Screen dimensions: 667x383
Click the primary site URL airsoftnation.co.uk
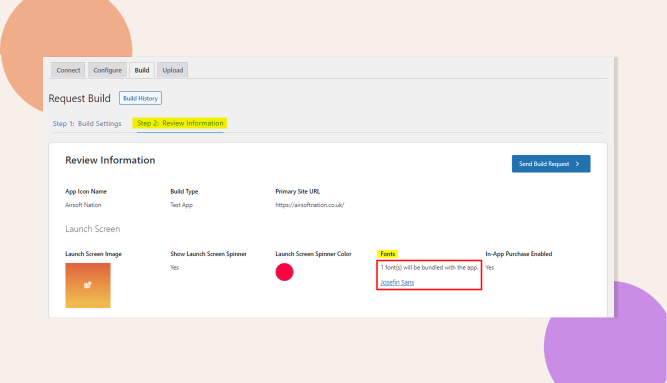coord(310,205)
